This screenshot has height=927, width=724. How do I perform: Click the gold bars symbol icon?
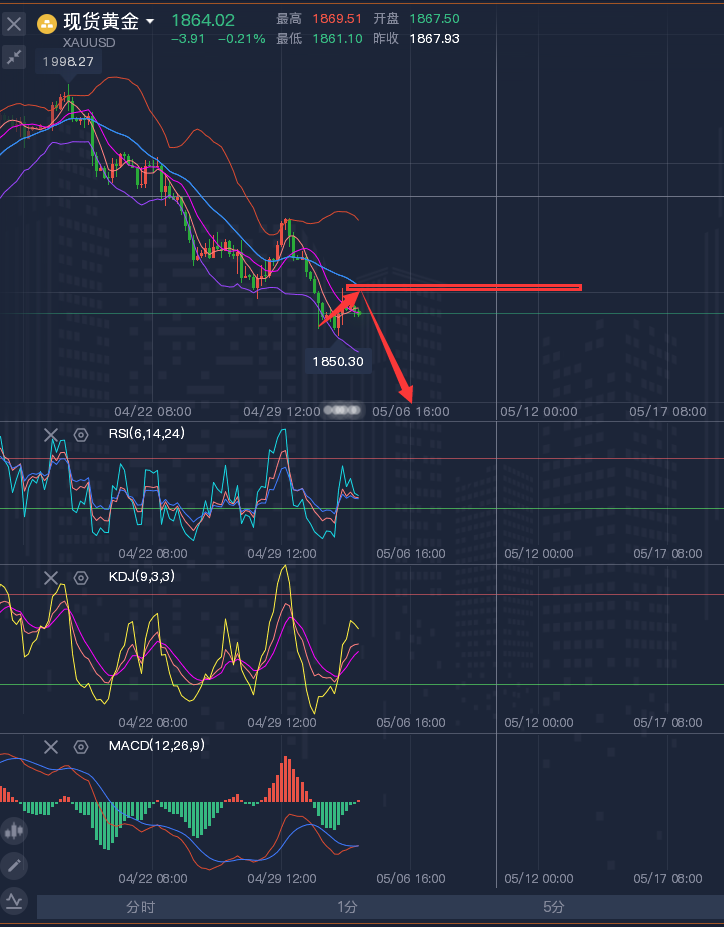47,23
